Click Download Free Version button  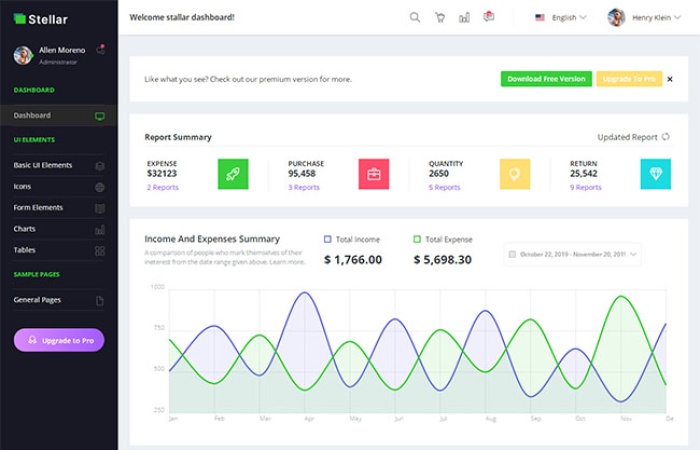[546, 79]
